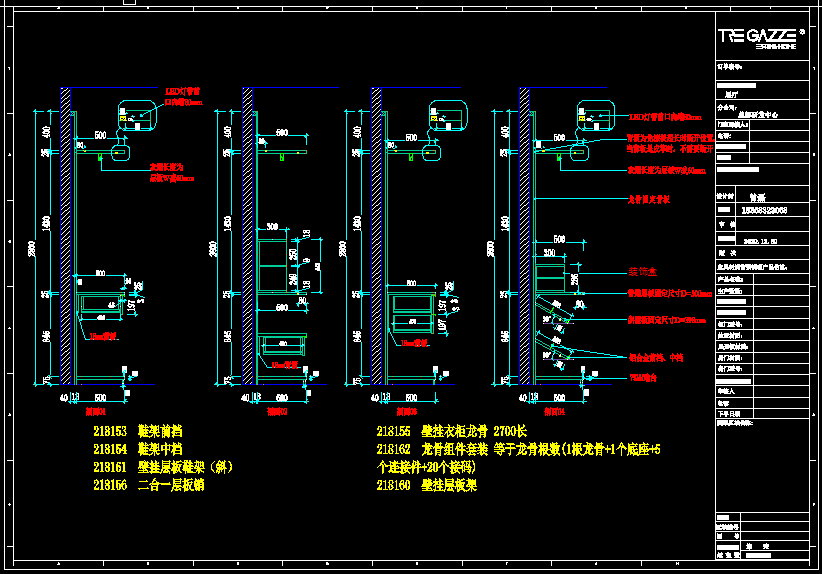
Task: Click the 鞋架前档 legend label
Action: pos(160,431)
